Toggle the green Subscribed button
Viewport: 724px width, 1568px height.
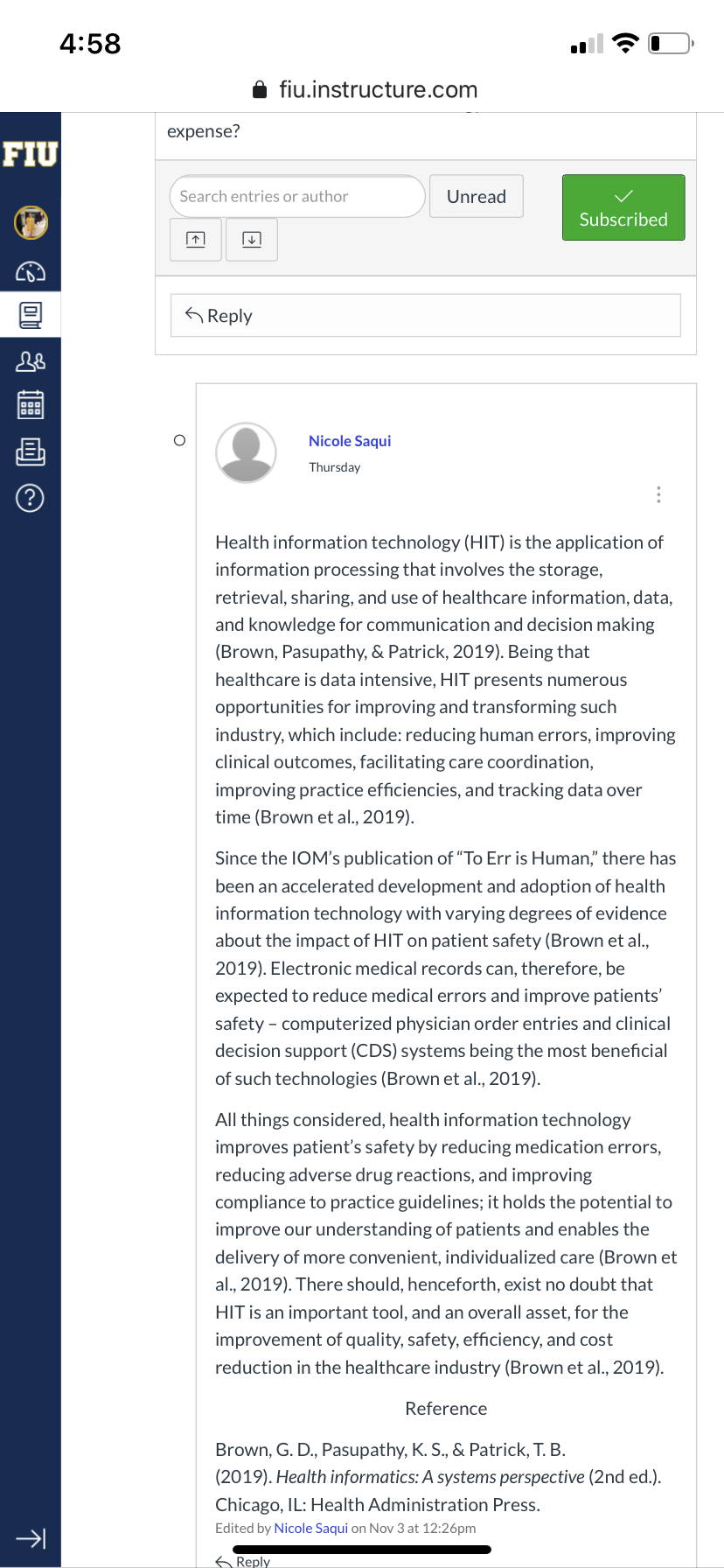tap(623, 207)
